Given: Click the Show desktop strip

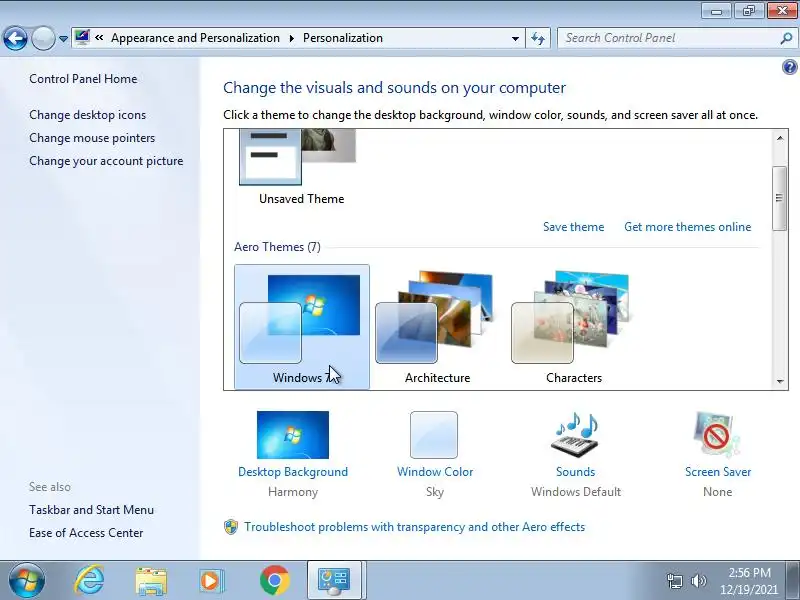Looking at the screenshot, I should tap(793, 581).
